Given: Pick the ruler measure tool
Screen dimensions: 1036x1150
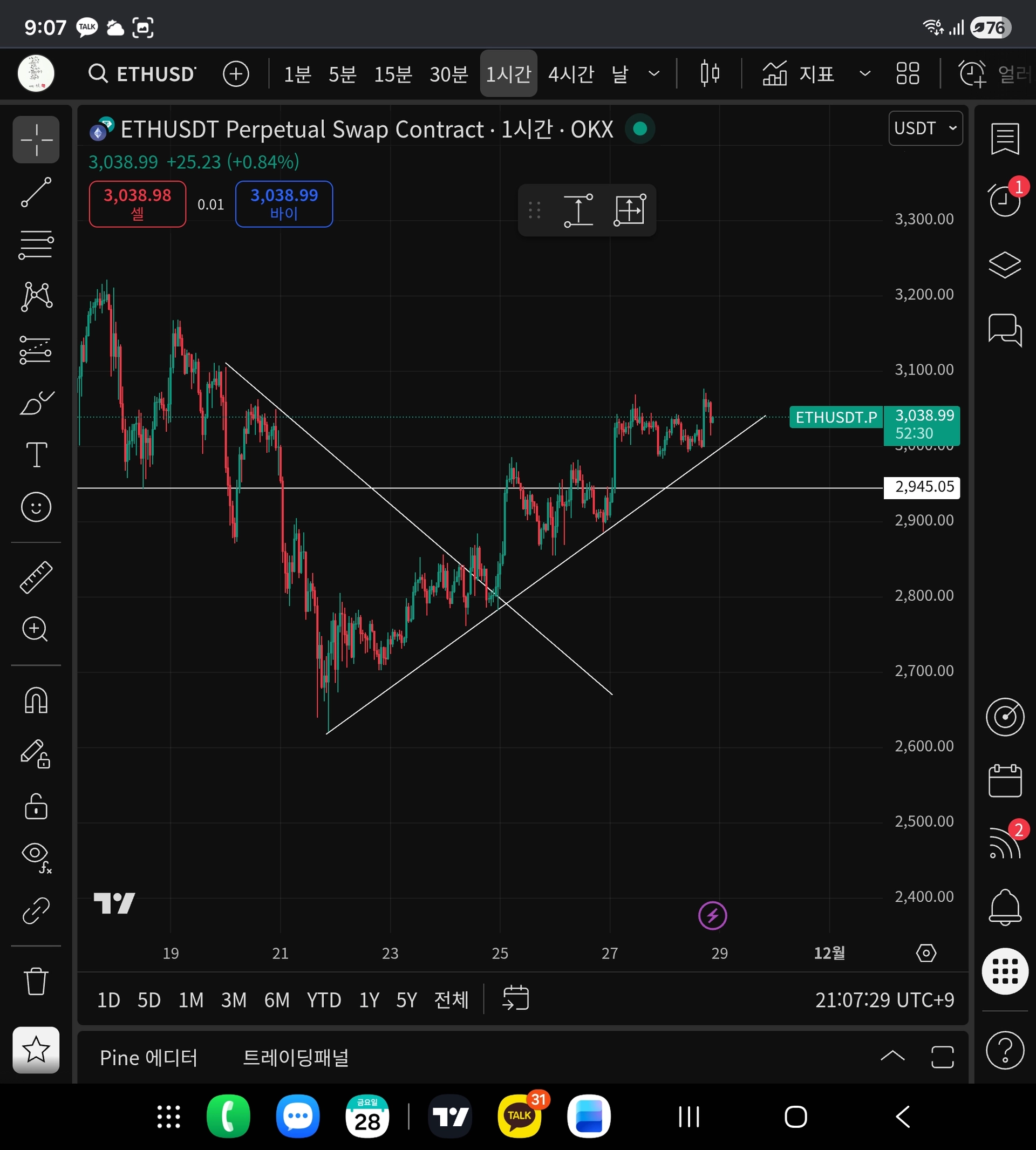Looking at the screenshot, I should point(36,577).
